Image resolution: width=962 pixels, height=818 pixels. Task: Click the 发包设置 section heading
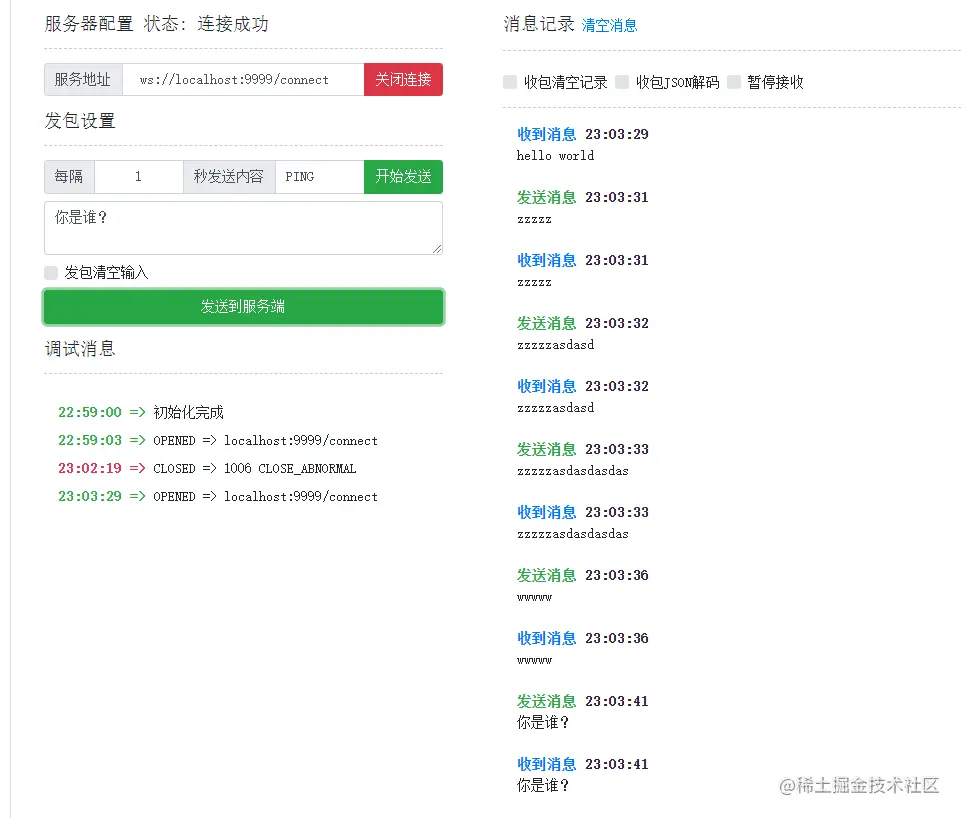(x=80, y=121)
